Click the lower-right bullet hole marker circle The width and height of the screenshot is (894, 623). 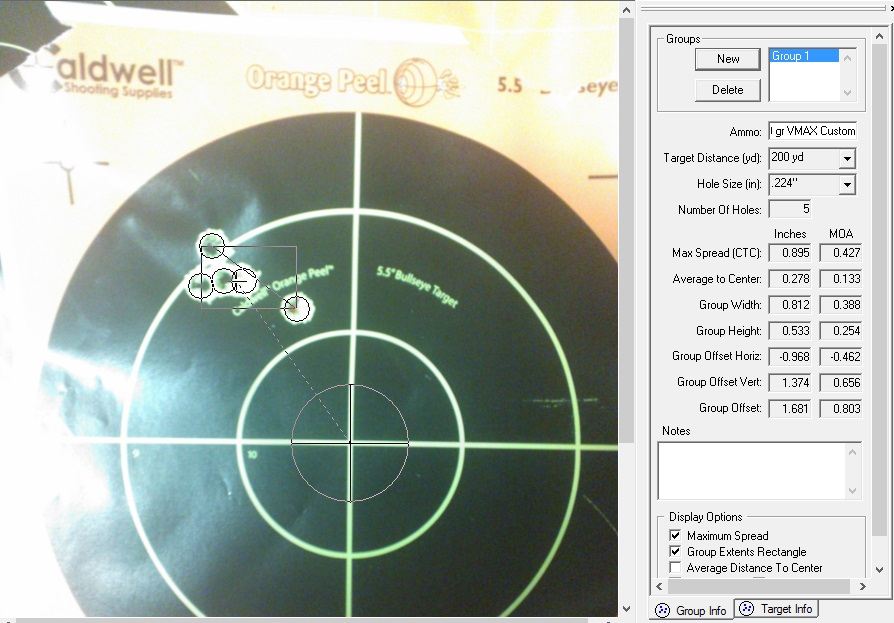(x=296, y=309)
